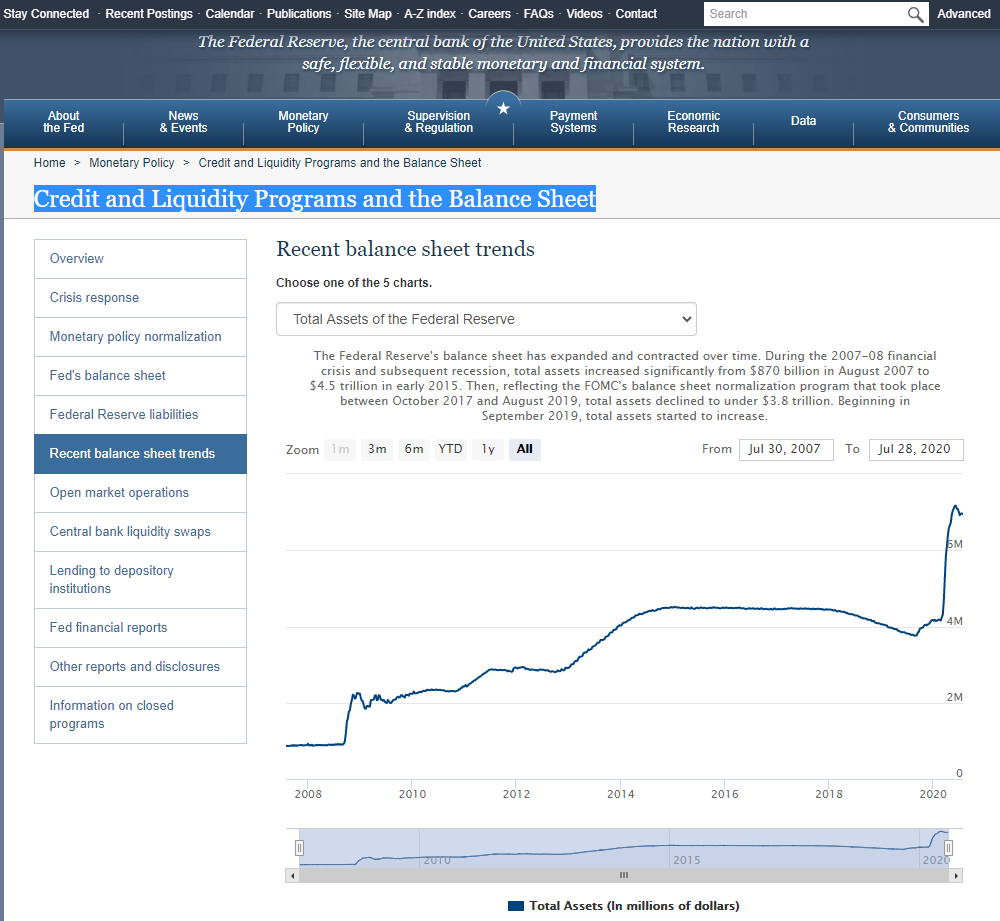Open Crisis response sidebar item
The width and height of the screenshot is (1000, 921).
point(140,298)
